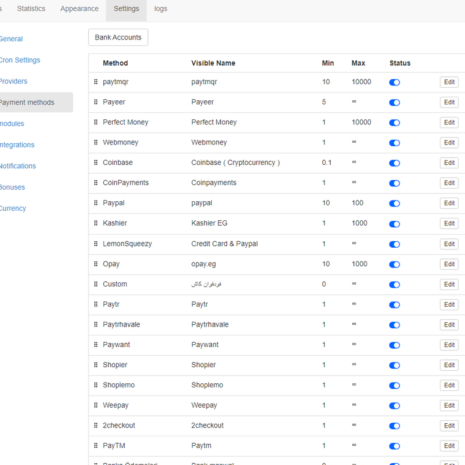
Task: Edit the Kashier payment method
Action: (x=449, y=223)
